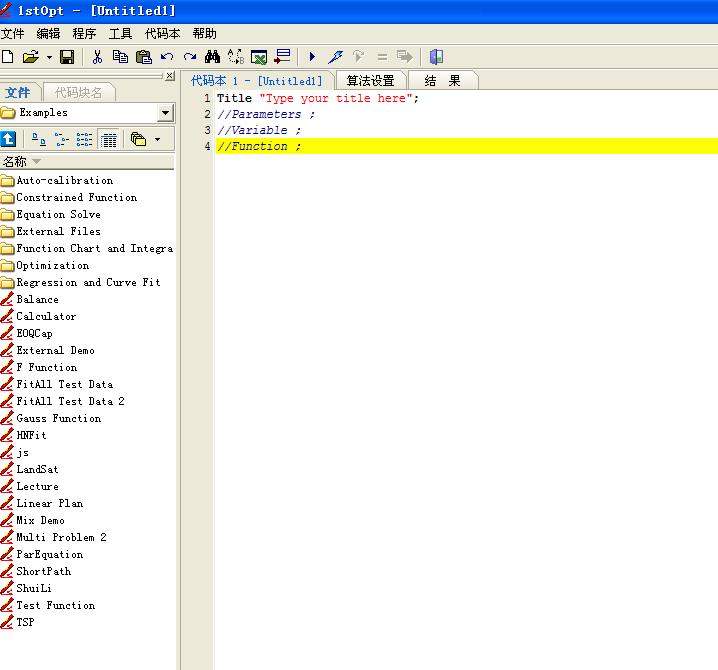This screenshot has height=670, width=718.
Task: Switch to the 算法设置 tab
Action: click(370, 81)
